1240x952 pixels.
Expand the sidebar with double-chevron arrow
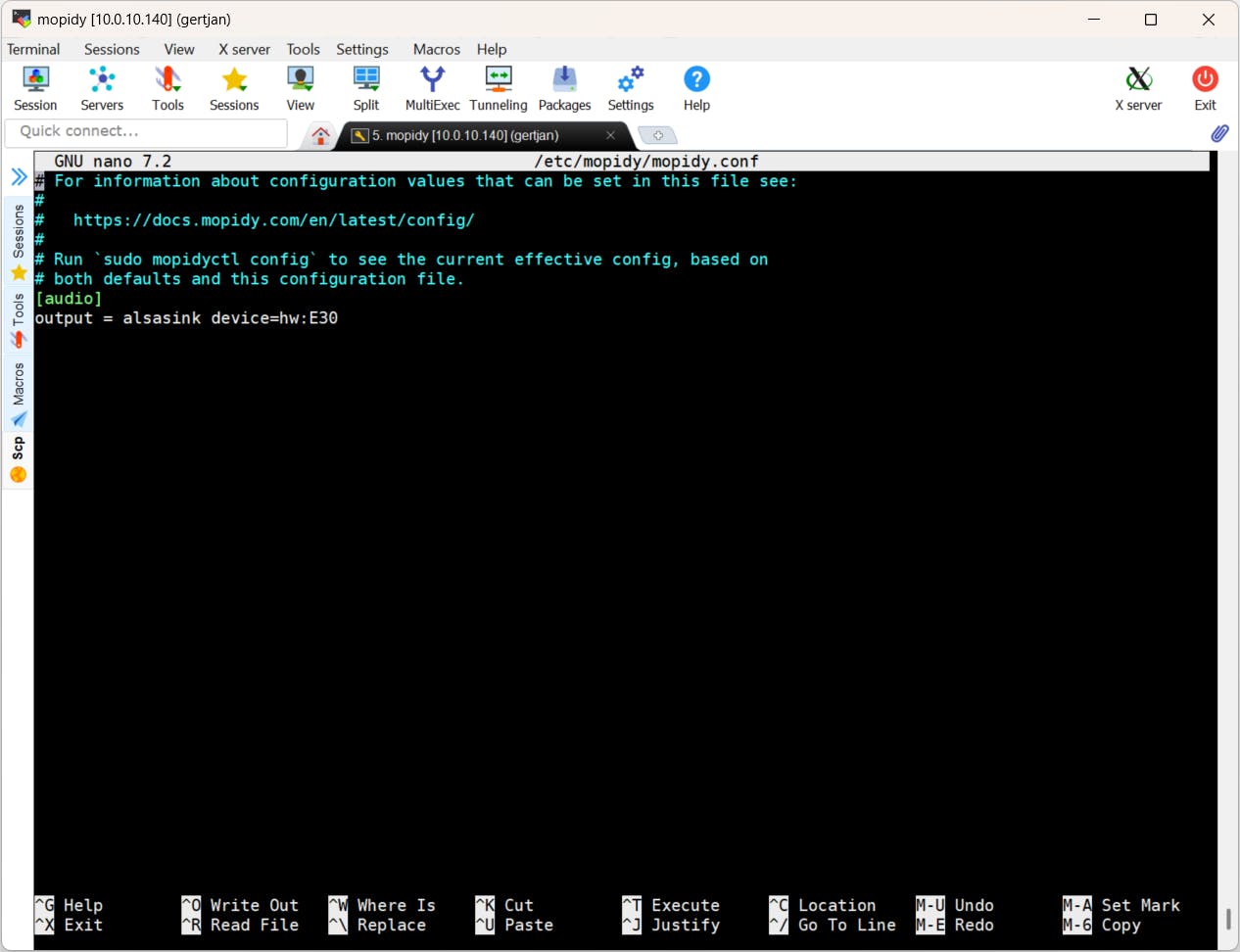click(19, 176)
